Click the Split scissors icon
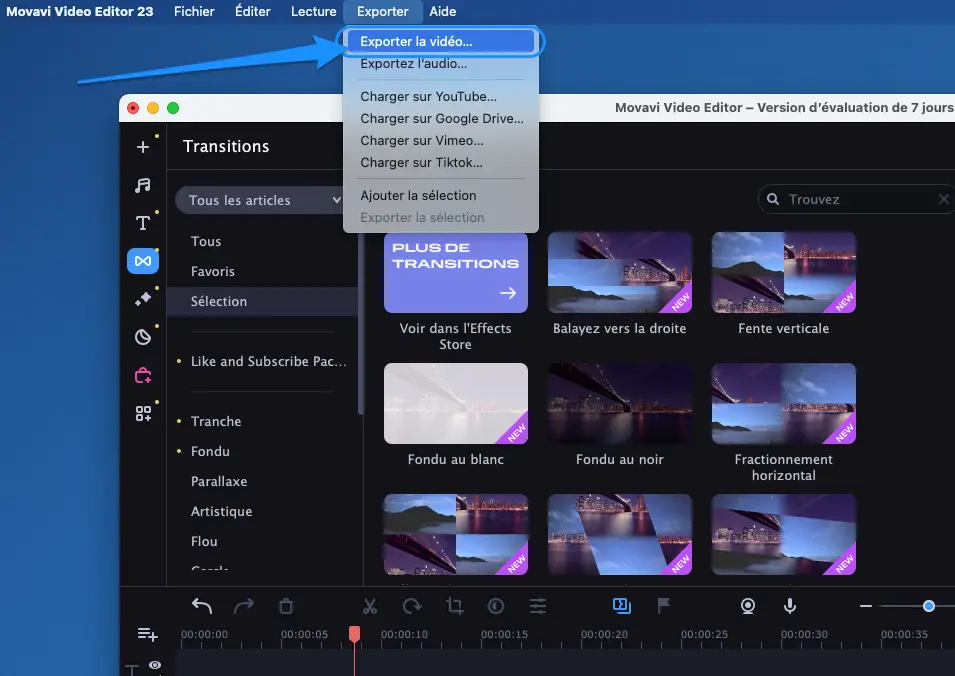The image size is (955, 676). tap(370, 606)
